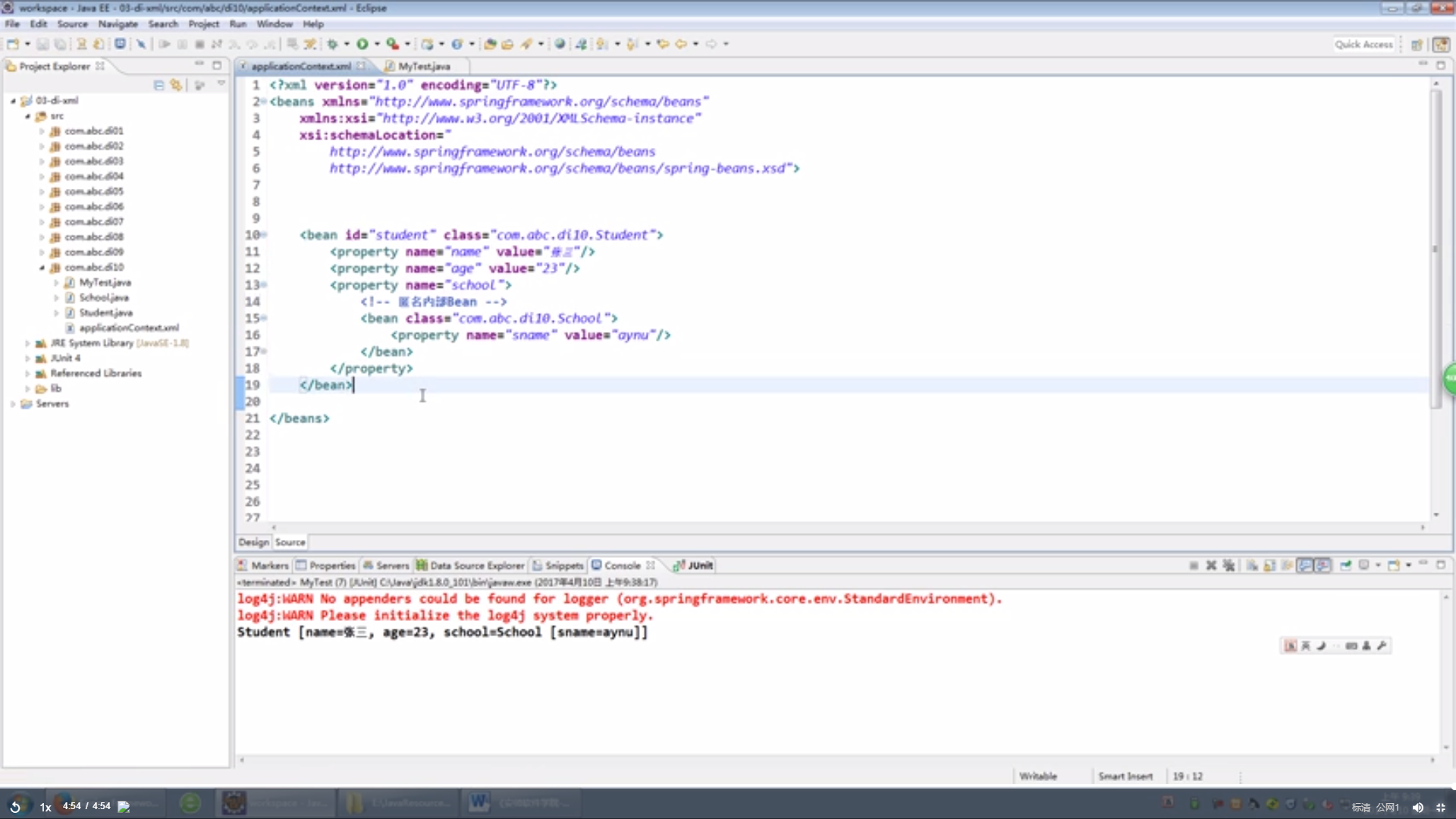Click the Pin Console icon

tap(1346, 566)
